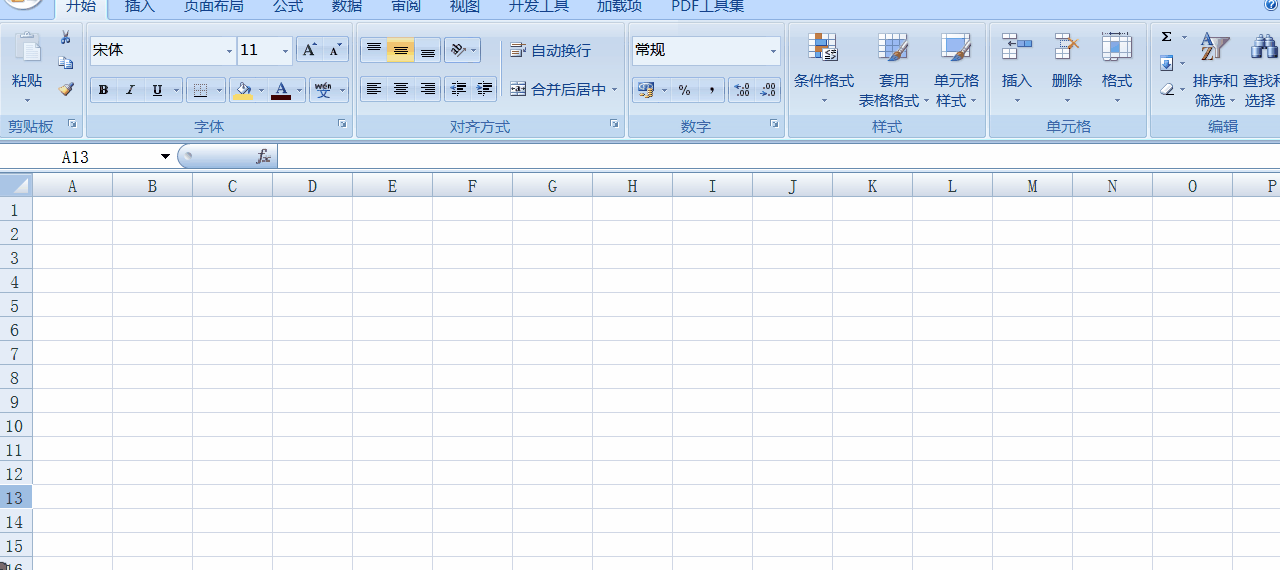Viewport: 1280px width, 570px height.
Task: Click the insert function fx button
Action: click(264, 157)
